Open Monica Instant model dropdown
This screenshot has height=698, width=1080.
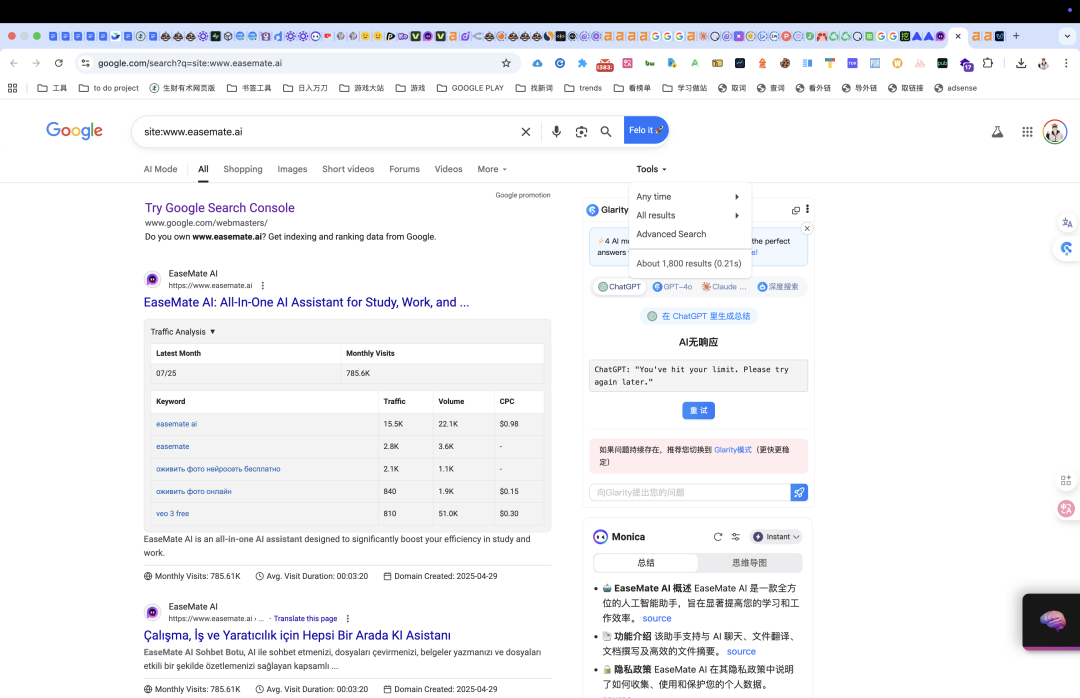(x=776, y=537)
